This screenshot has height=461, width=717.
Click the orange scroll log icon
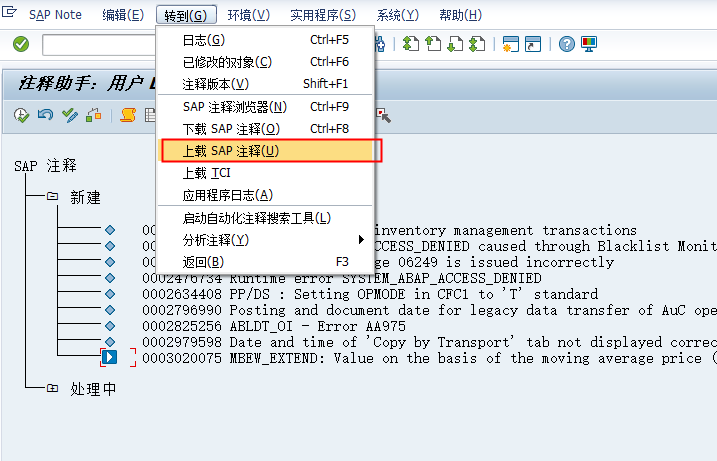(128, 115)
